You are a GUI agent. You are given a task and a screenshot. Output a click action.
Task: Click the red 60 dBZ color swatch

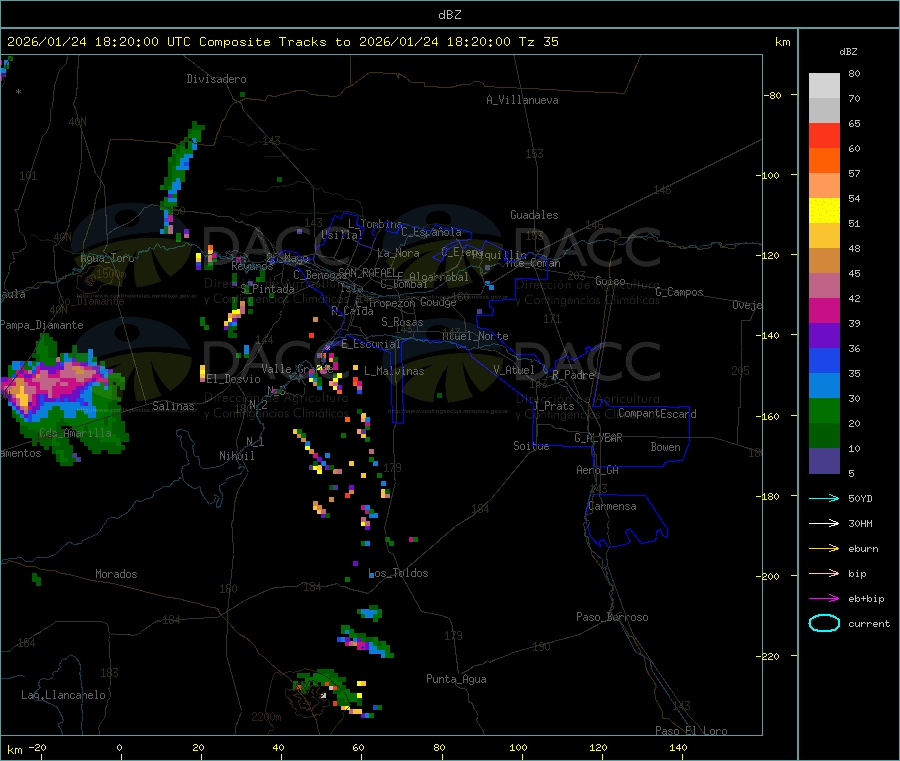pyautogui.click(x=824, y=135)
